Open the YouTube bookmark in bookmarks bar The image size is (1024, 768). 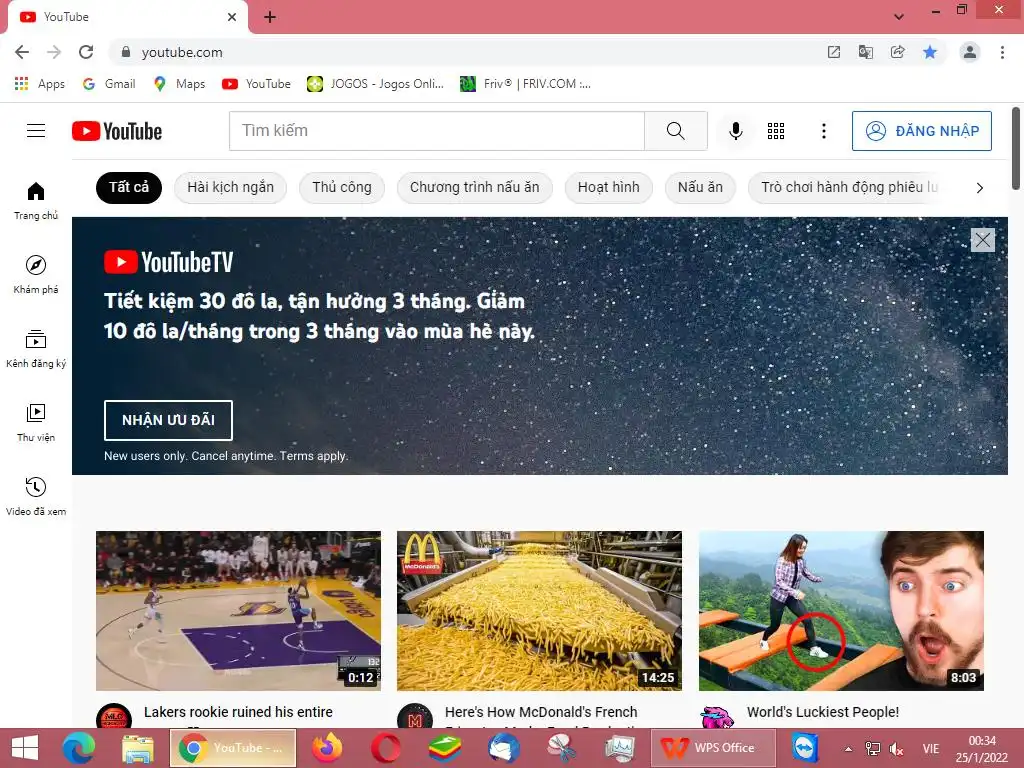pyautogui.click(x=256, y=84)
